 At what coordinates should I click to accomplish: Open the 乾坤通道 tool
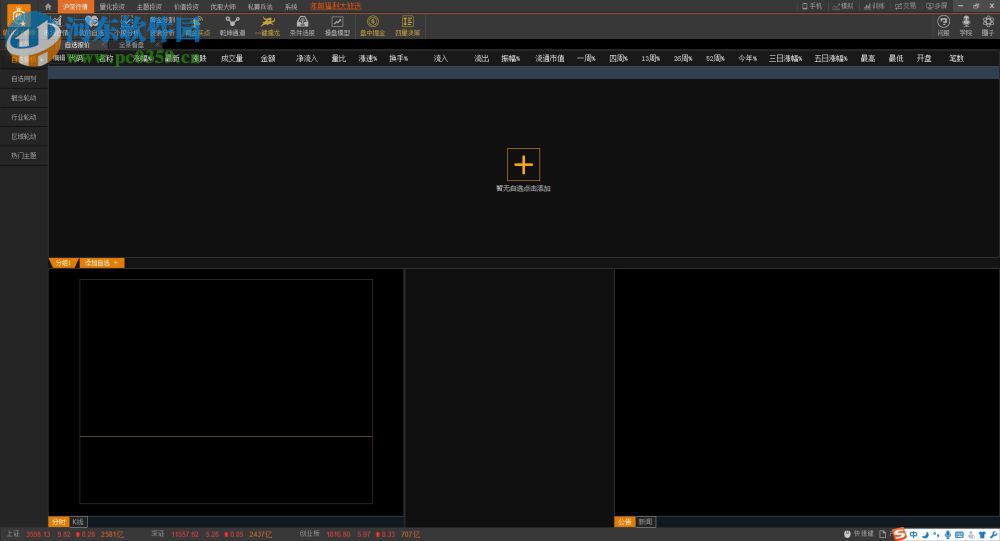tap(232, 25)
